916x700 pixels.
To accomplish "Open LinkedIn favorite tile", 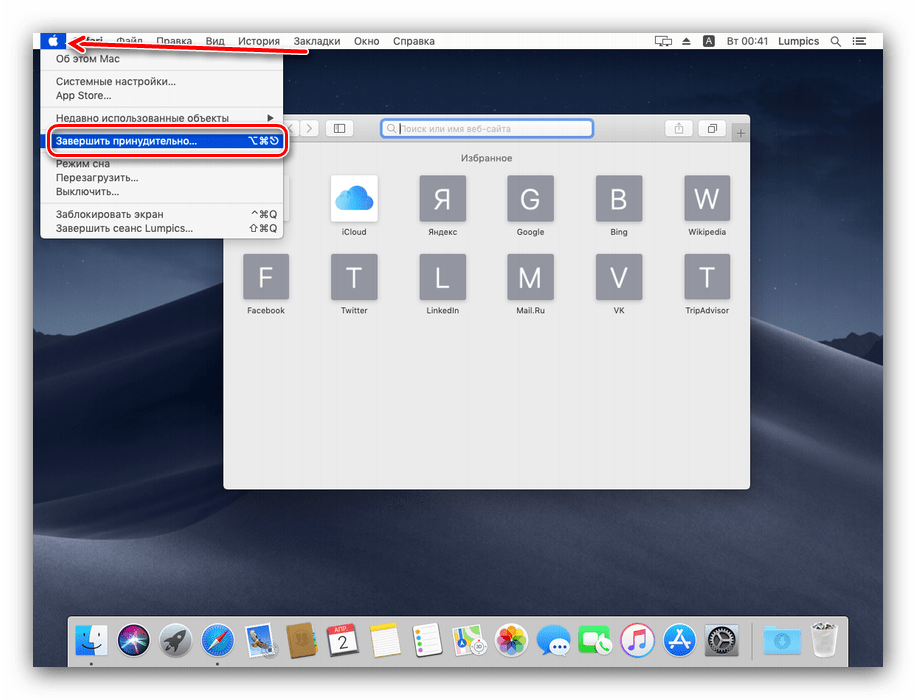I will tap(442, 277).
